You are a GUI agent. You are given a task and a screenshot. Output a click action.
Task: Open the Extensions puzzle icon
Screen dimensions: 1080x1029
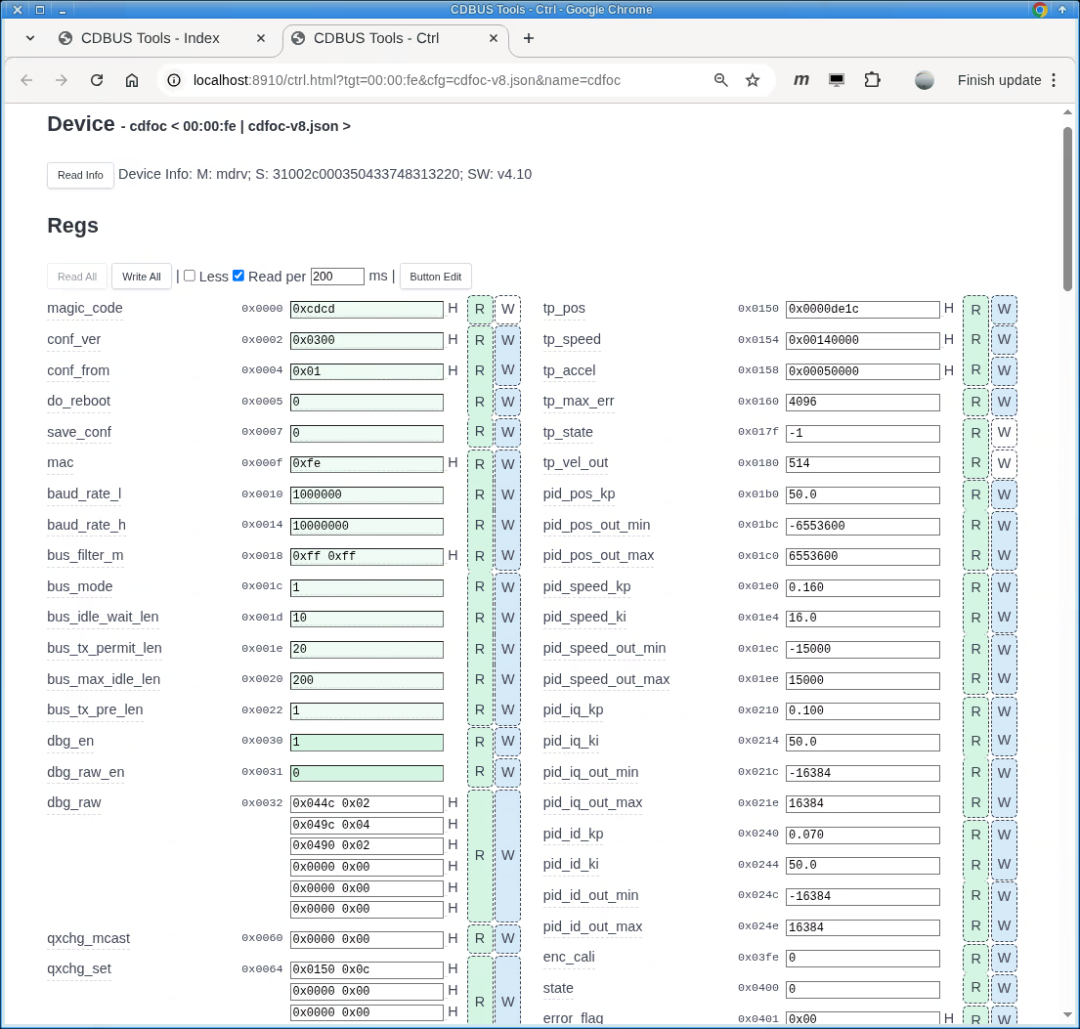(872, 80)
